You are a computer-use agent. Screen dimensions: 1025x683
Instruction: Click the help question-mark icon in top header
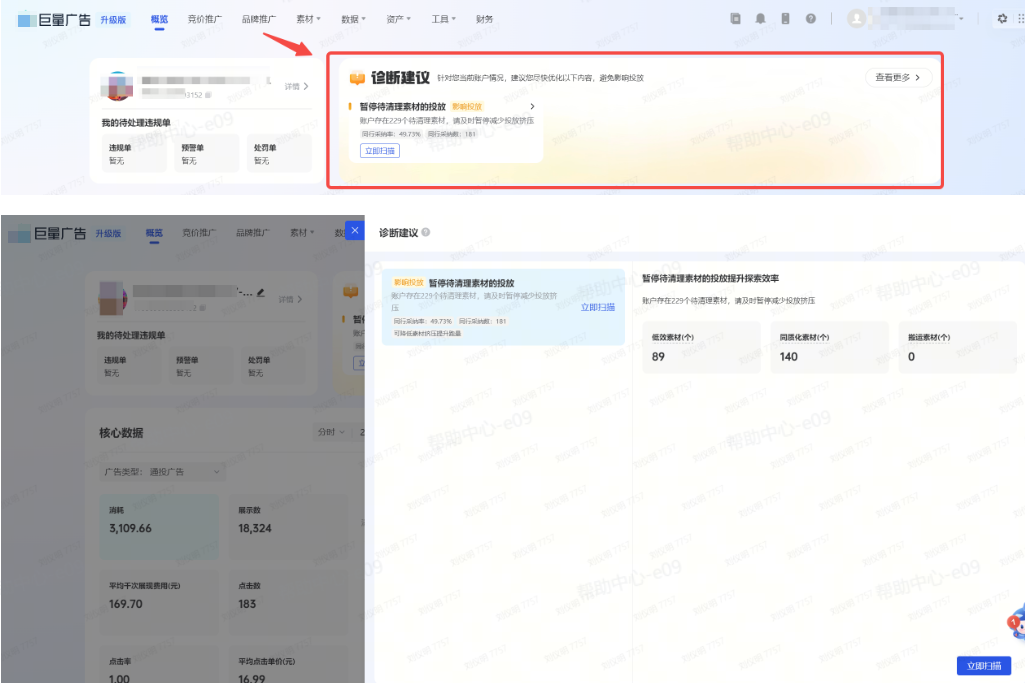811,18
